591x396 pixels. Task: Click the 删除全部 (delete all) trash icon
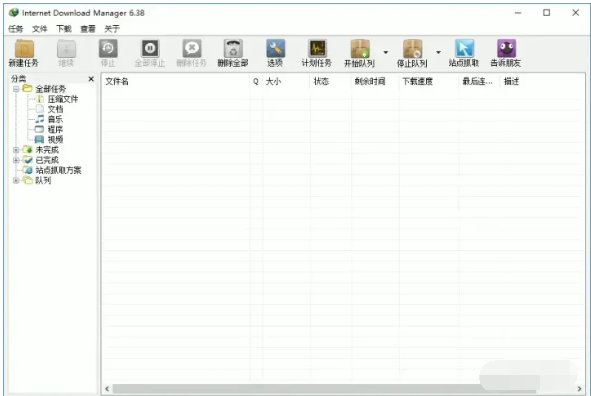tap(233, 49)
